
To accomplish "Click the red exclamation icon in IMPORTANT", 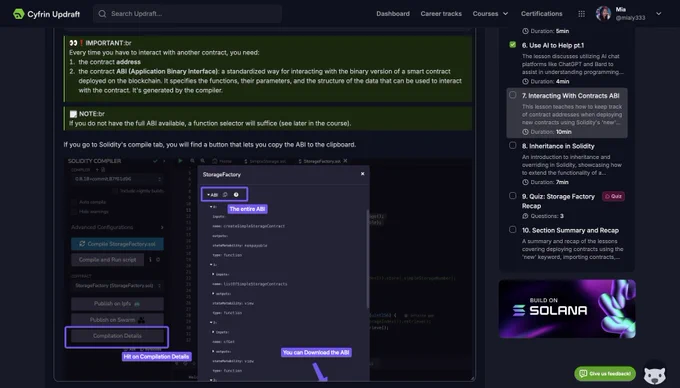I will point(81,43).
